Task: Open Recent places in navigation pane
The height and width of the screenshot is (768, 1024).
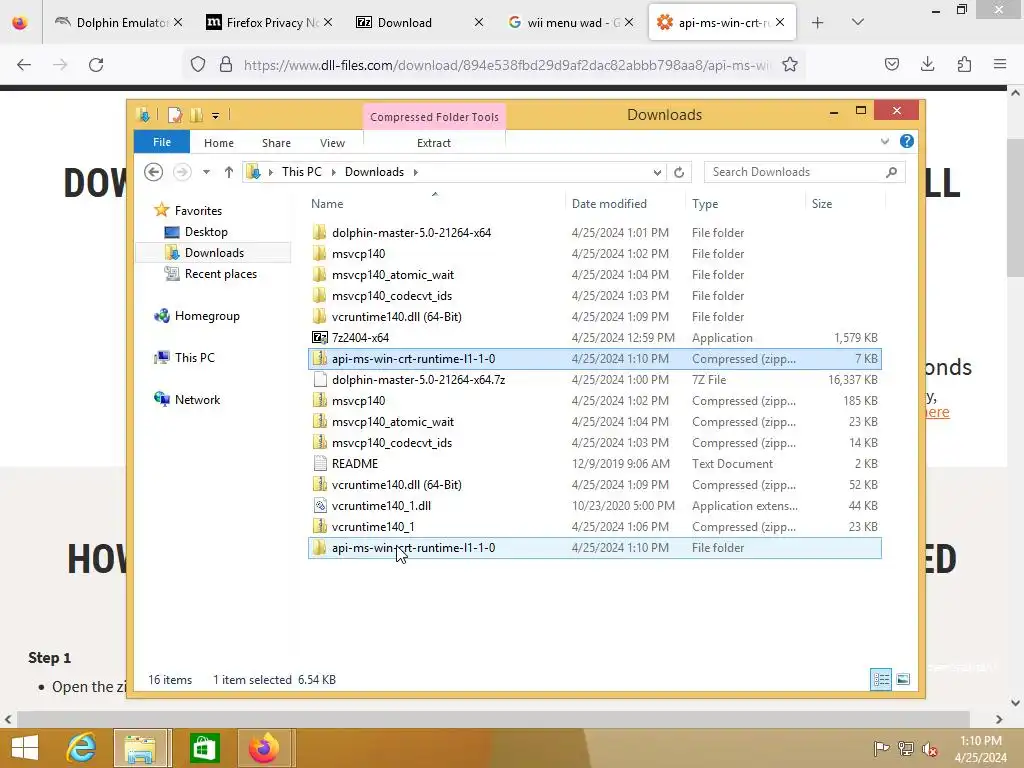Action: 221,274
